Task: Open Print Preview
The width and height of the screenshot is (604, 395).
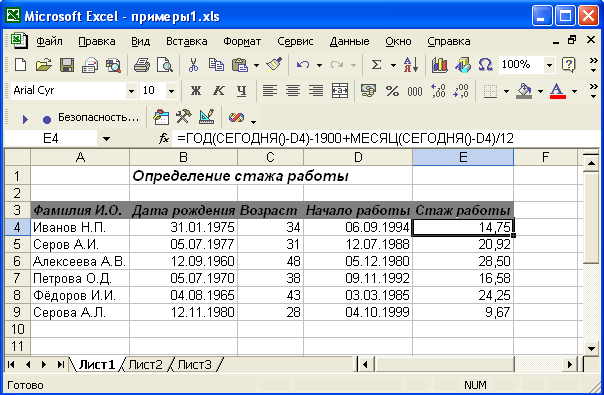Action: point(165,65)
